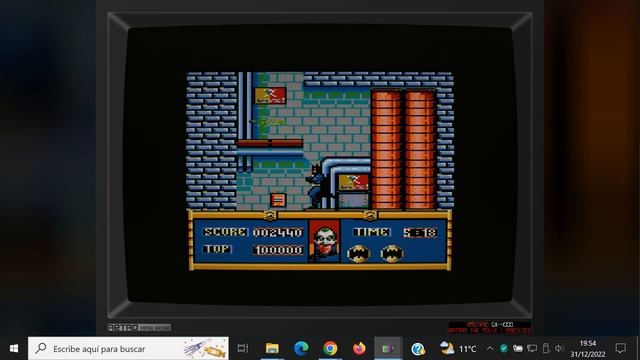640x360 pixels.
Task: Open the Windows Start menu
Action: pyautogui.click(x=13, y=349)
